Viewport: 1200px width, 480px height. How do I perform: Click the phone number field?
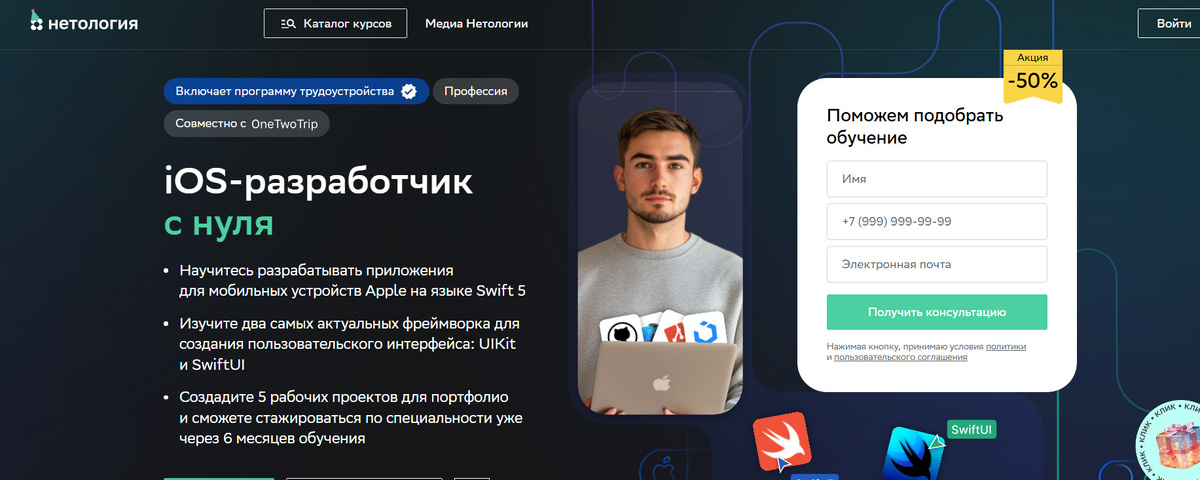click(937, 221)
